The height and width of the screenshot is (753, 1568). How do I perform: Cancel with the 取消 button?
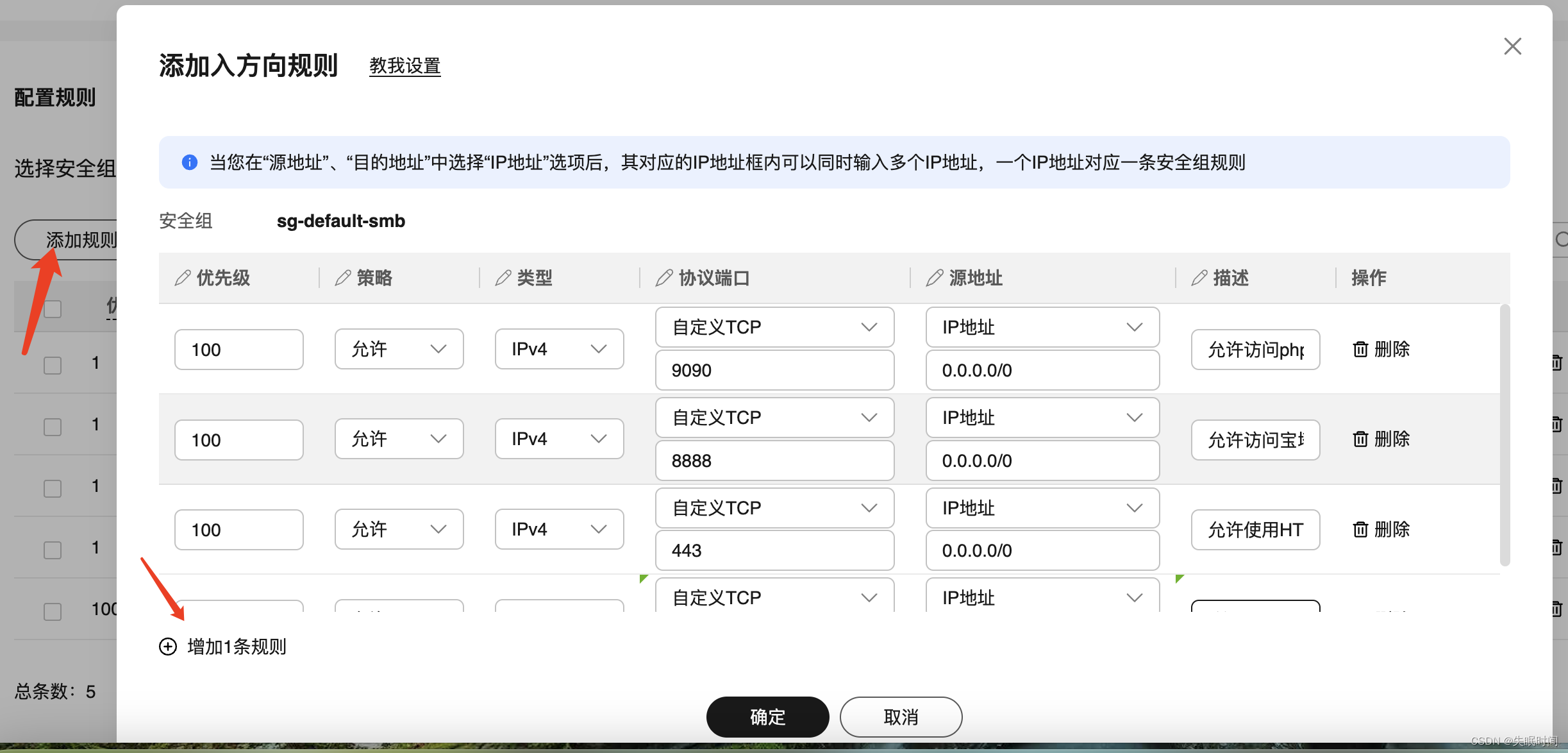tap(901, 716)
